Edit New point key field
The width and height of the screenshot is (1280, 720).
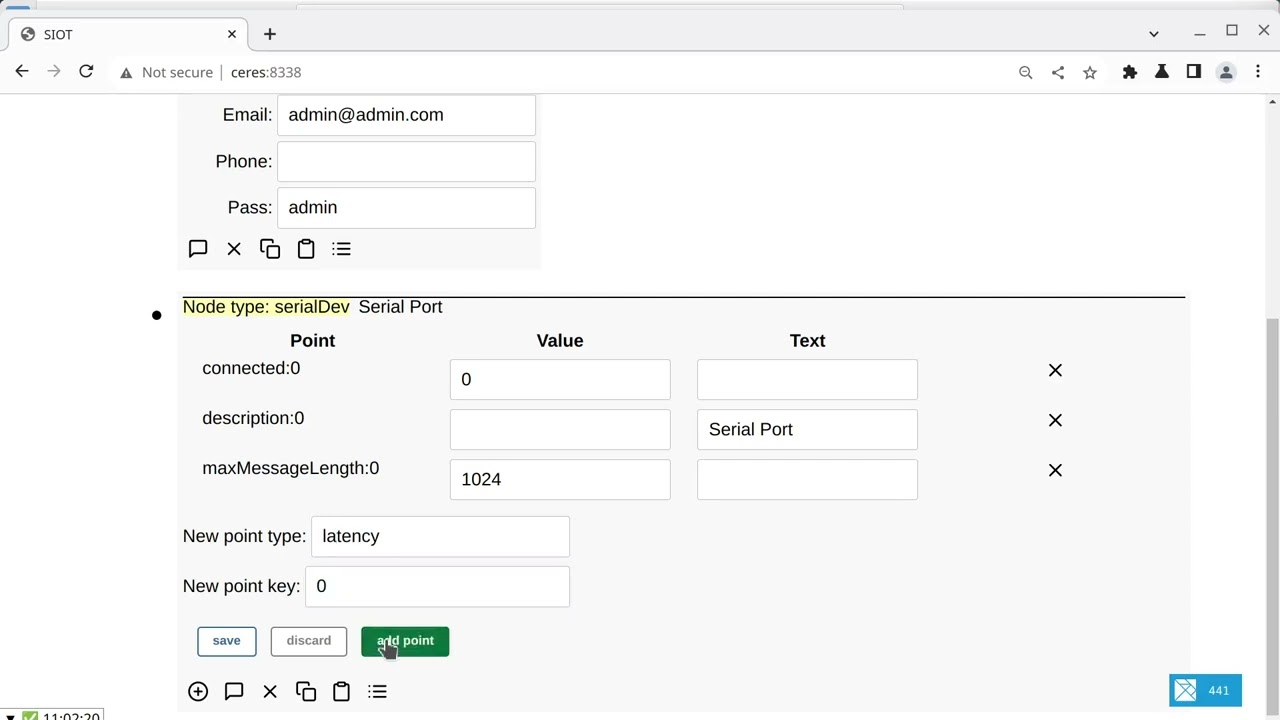tap(437, 586)
